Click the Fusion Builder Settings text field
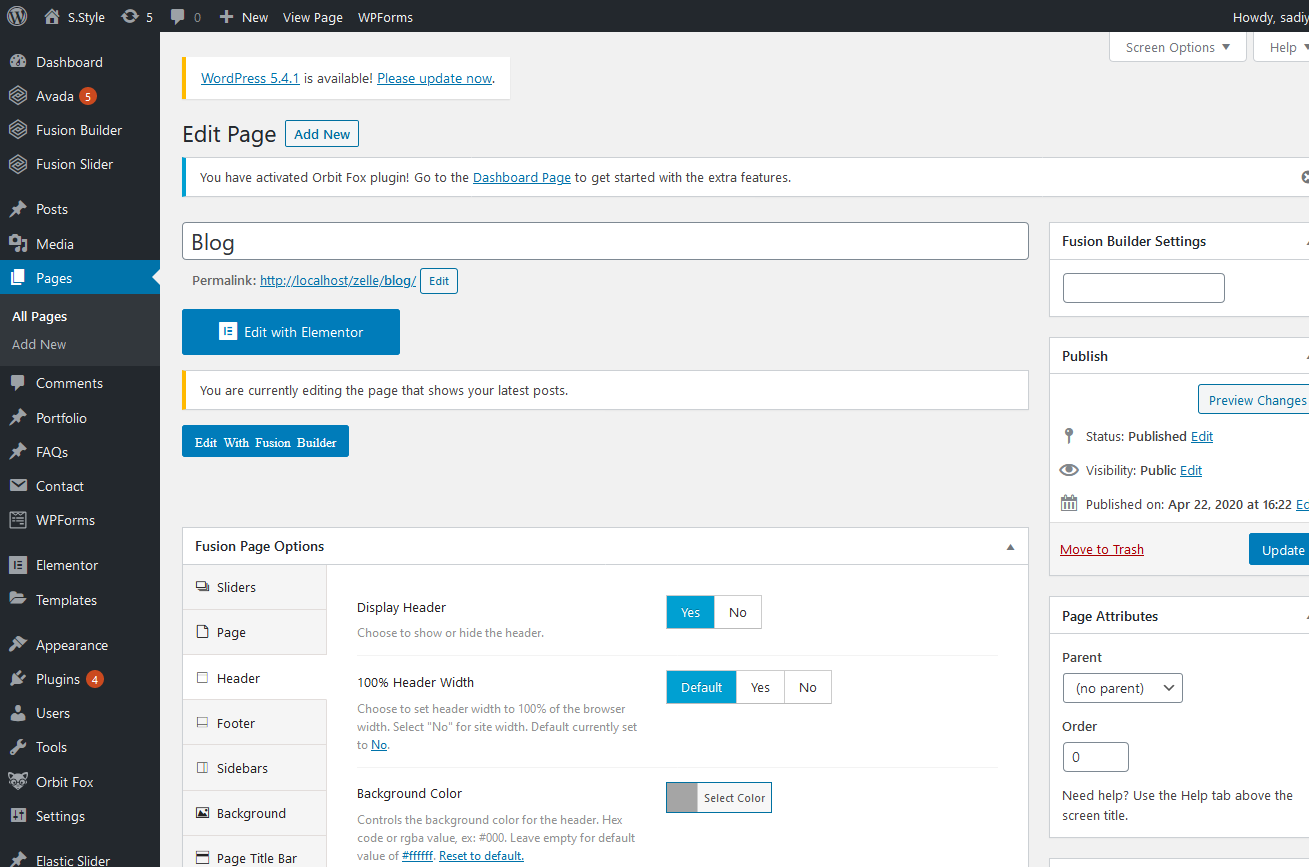 tap(1144, 288)
